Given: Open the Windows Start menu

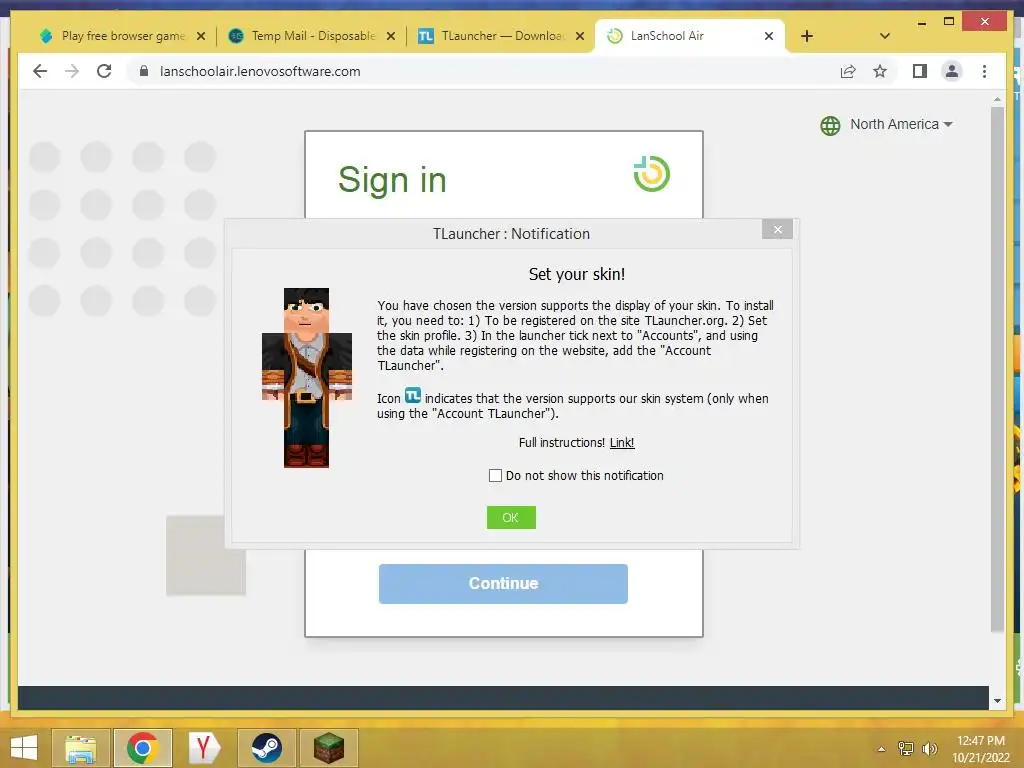Looking at the screenshot, I should coord(24,748).
